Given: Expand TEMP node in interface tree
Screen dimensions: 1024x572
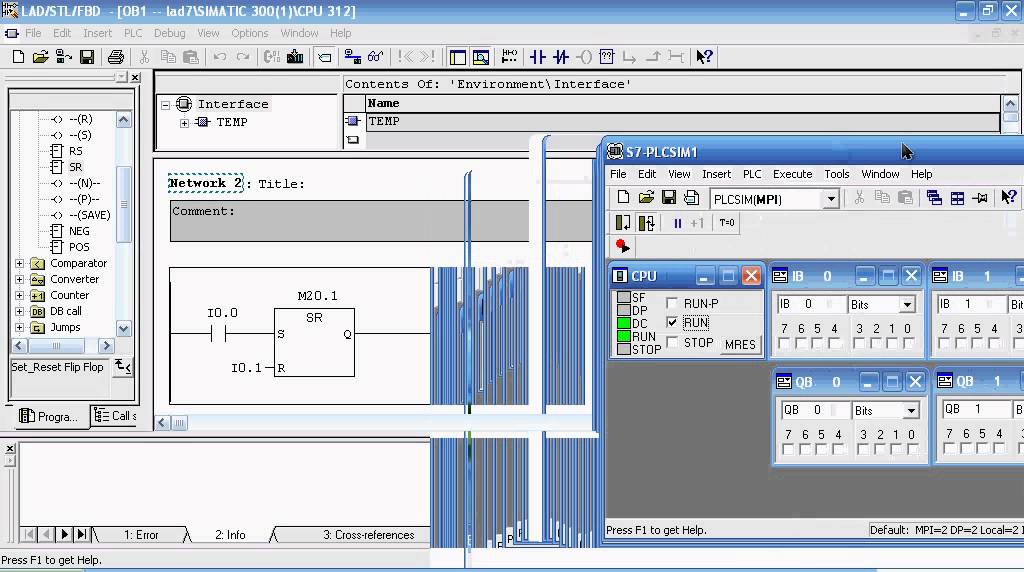Looking at the screenshot, I should (185, 123).
